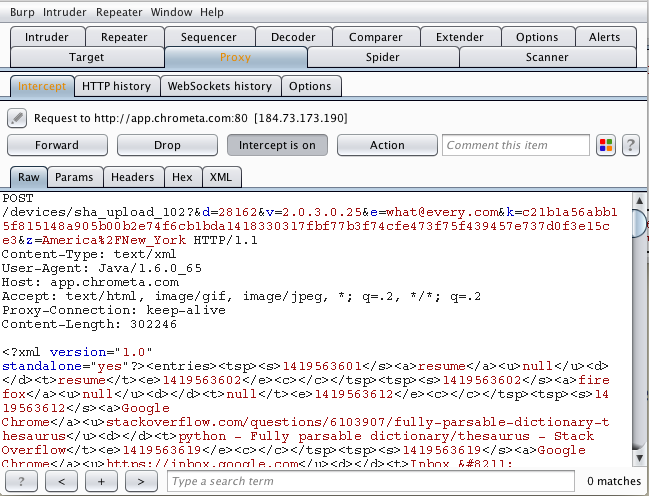Switch to the Hex view tab

[182, 177]
